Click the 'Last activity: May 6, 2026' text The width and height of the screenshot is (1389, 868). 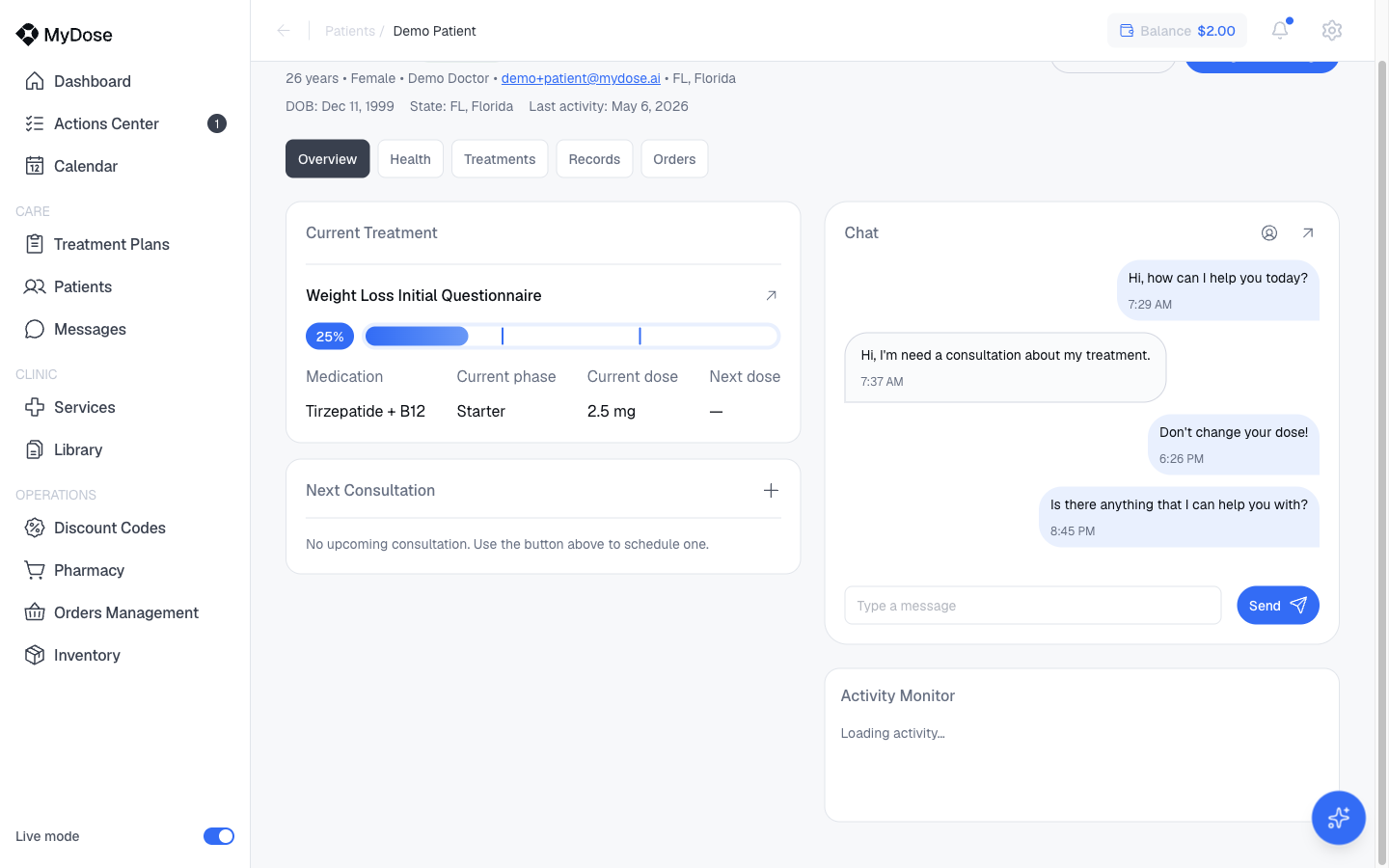[609, 106]
